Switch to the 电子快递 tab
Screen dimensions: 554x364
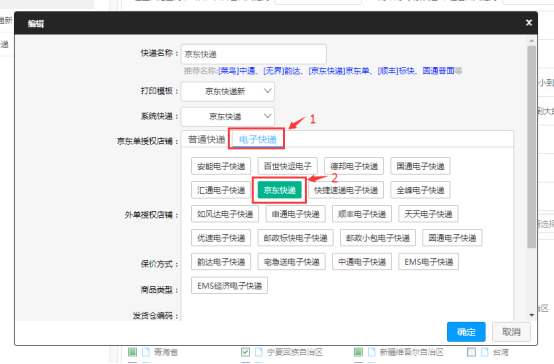pos(258,140)
